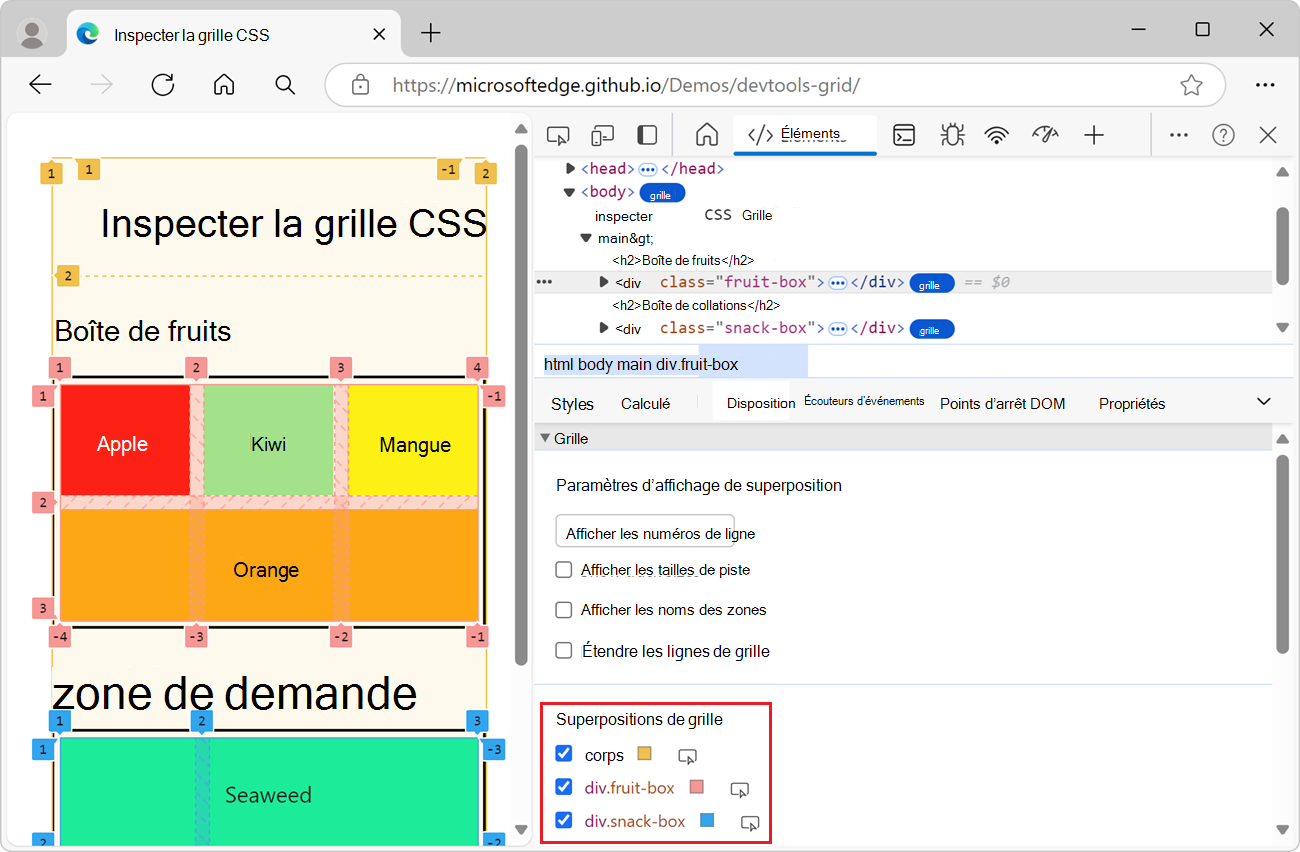Collapse the Grille section
The height and width of the screenshot is (852, 1300).
coord(546,437)
